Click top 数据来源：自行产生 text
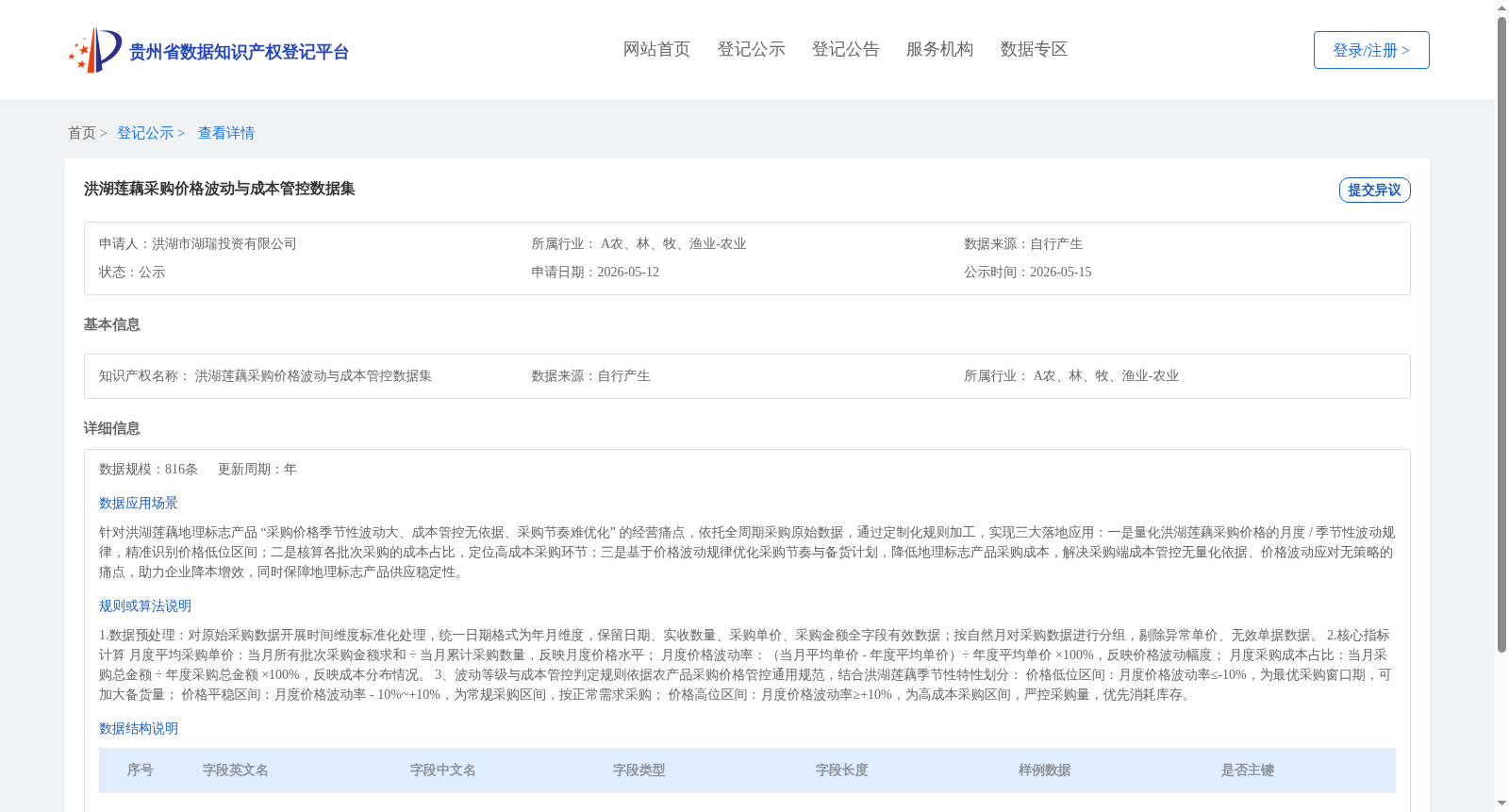This screenshot has width=1509, height=812. click(1023, 243)
